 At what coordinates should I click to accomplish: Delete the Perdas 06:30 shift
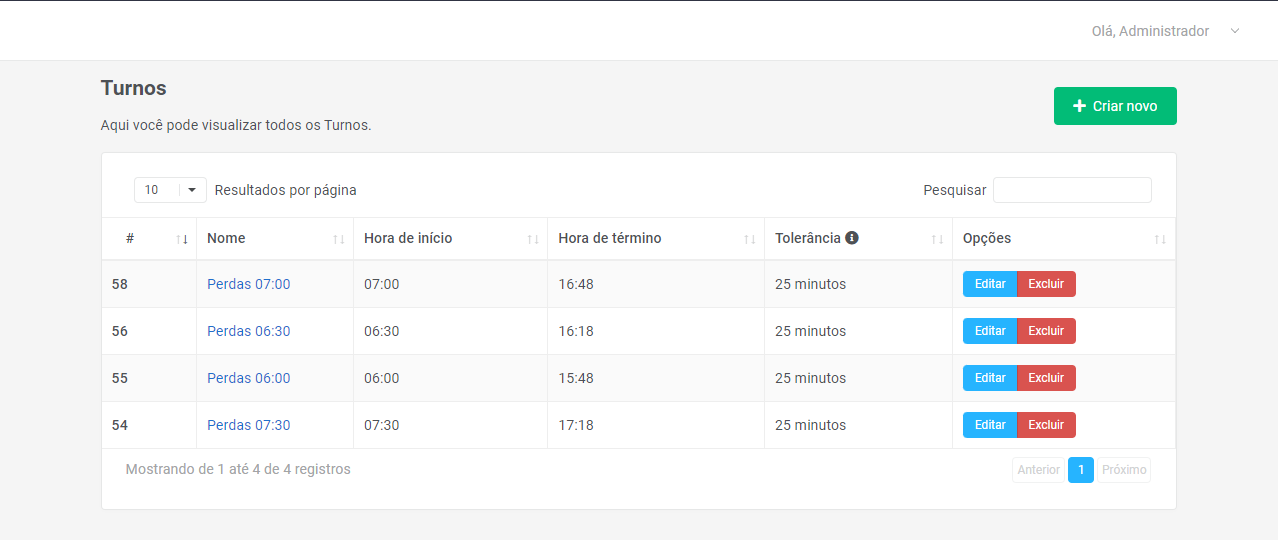tap(1046, 331)
